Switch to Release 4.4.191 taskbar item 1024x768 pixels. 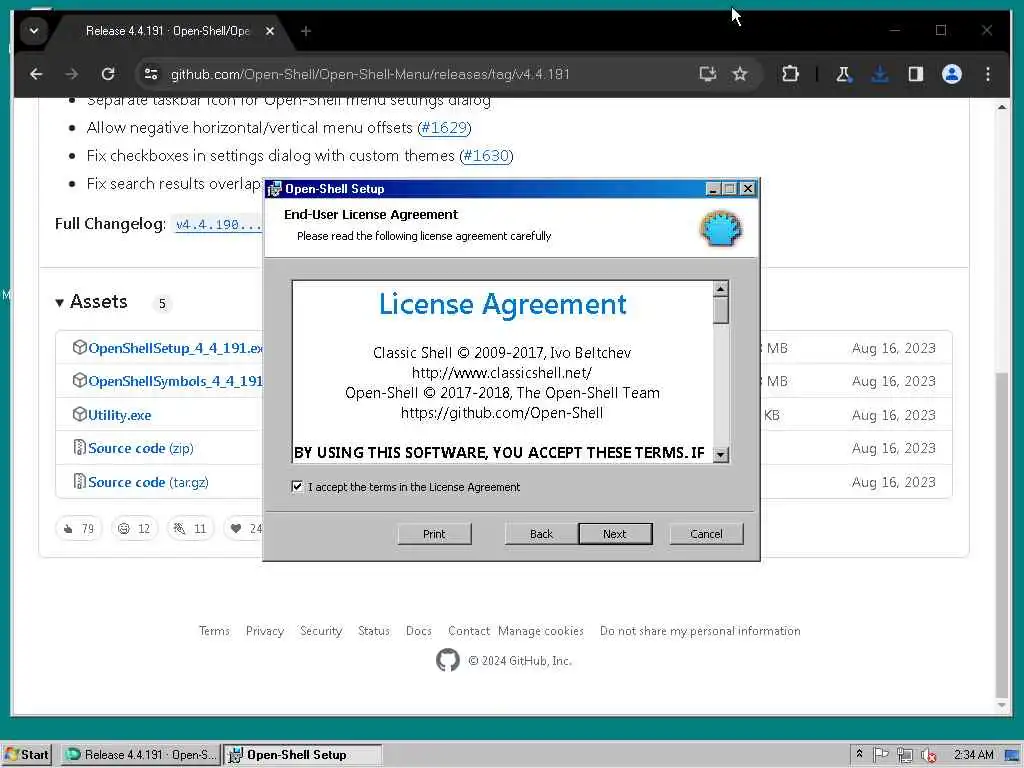click(x=140, y=755)
